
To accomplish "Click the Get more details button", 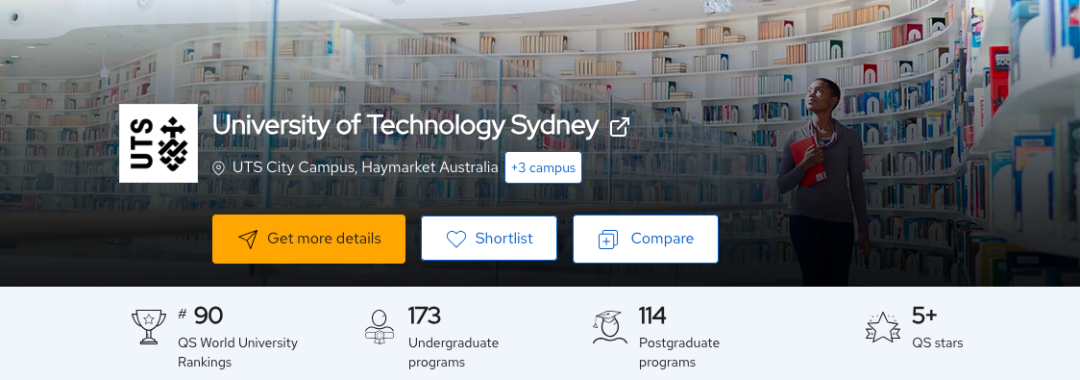I will [309, 239].
